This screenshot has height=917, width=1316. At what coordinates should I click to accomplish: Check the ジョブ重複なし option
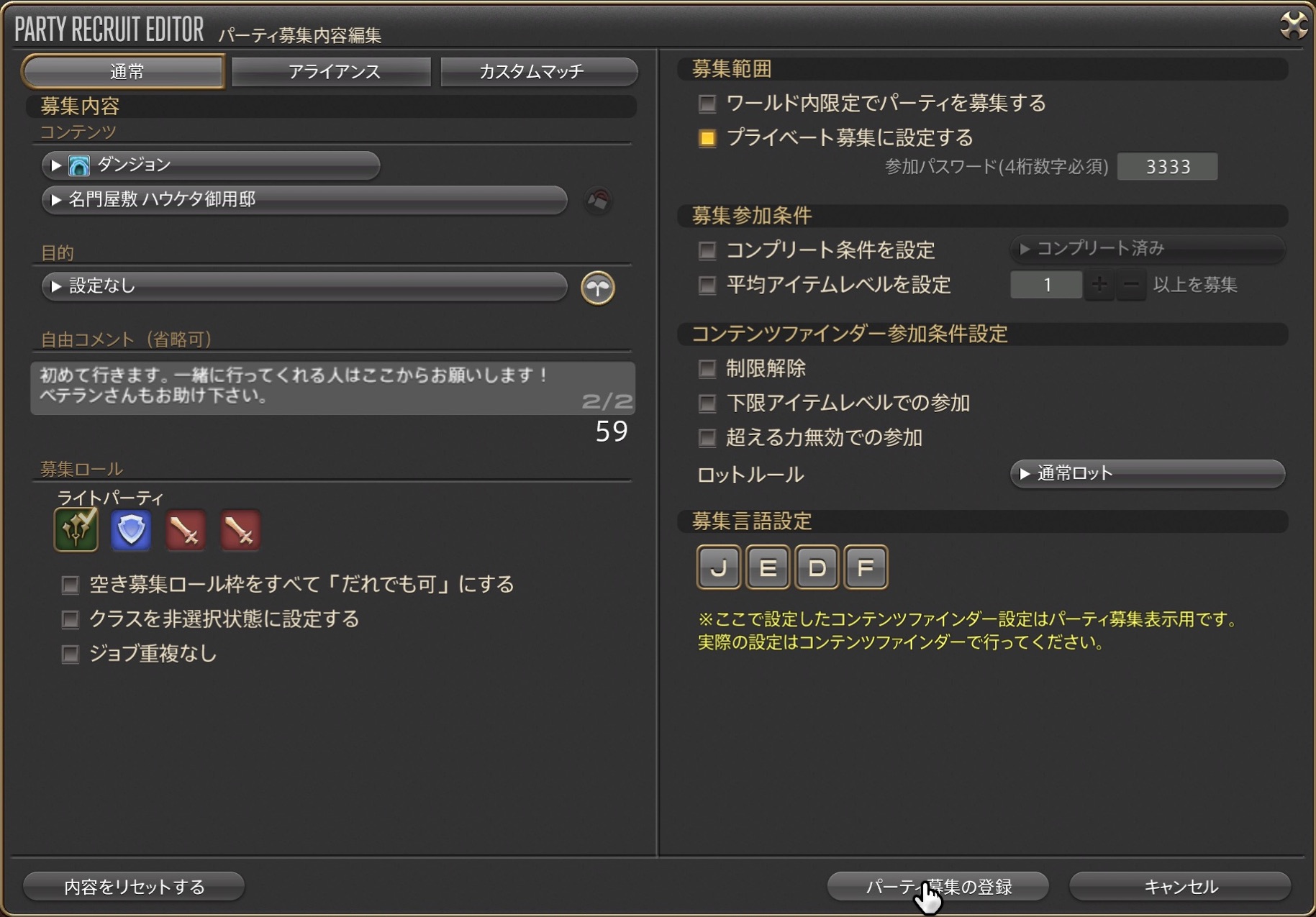click(70, 654)
